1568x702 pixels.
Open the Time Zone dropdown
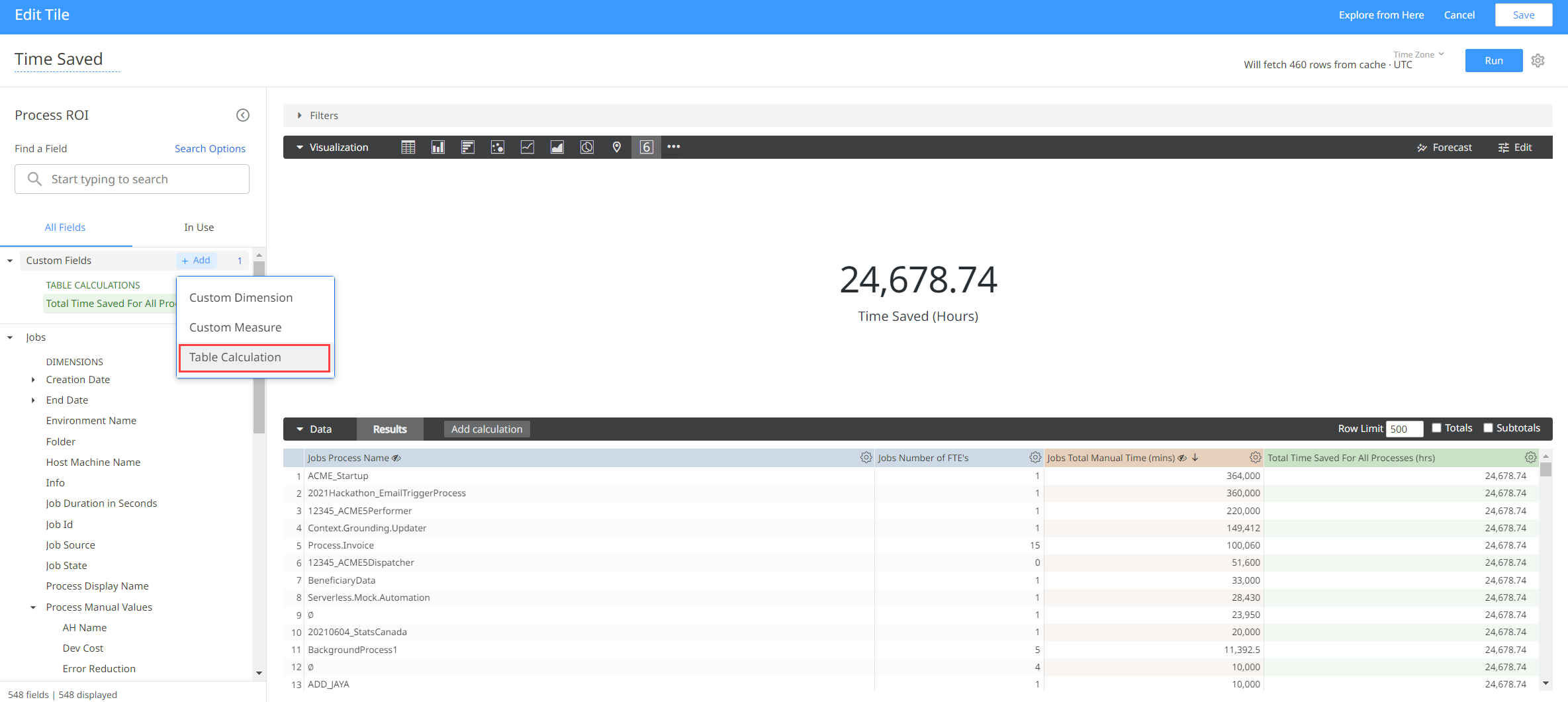1418,55
